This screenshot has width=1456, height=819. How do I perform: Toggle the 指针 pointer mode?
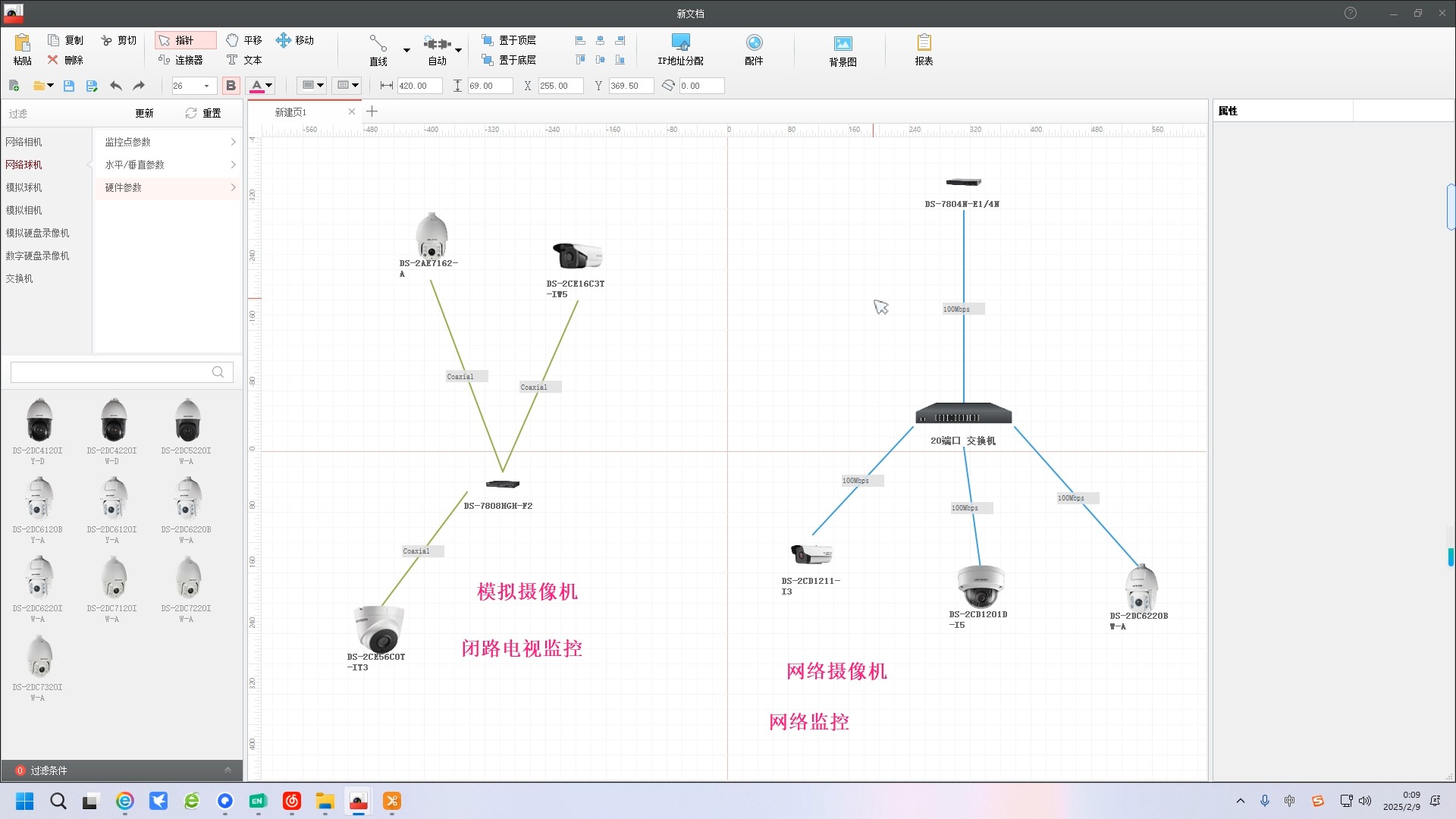(x=185, y=40)
